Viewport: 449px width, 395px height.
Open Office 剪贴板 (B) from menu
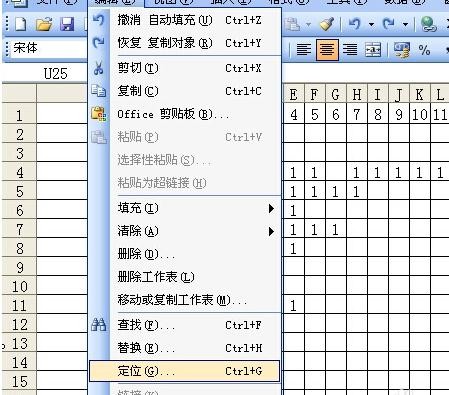(x=185, y=114)
